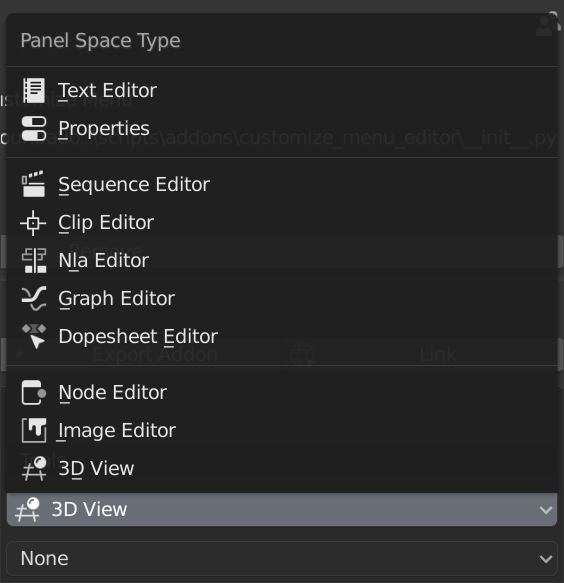Click the Node Editor icon
The width and height of the screenshot is (564, 583).
(x=34, y=393)
